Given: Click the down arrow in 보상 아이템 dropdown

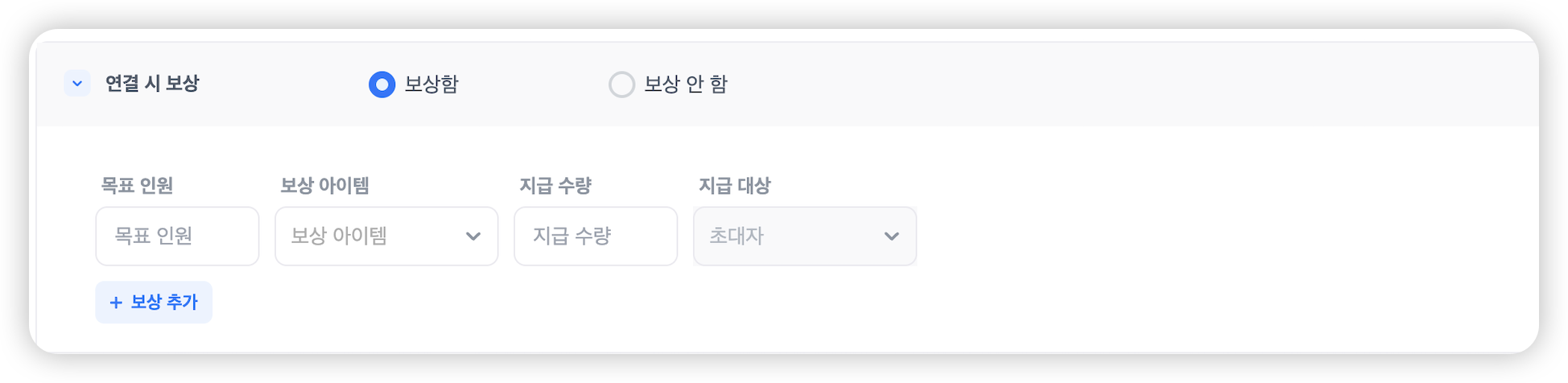Looking at the screenshot, I should point(473,237).
